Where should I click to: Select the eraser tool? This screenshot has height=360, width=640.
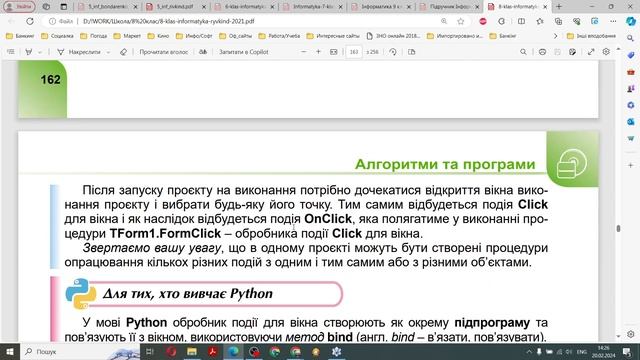(123, 52)
